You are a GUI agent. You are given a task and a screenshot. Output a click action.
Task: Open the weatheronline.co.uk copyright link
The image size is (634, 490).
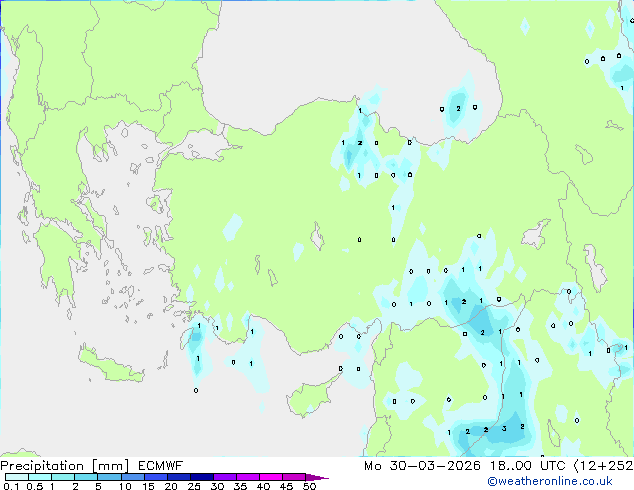[550, 481]
